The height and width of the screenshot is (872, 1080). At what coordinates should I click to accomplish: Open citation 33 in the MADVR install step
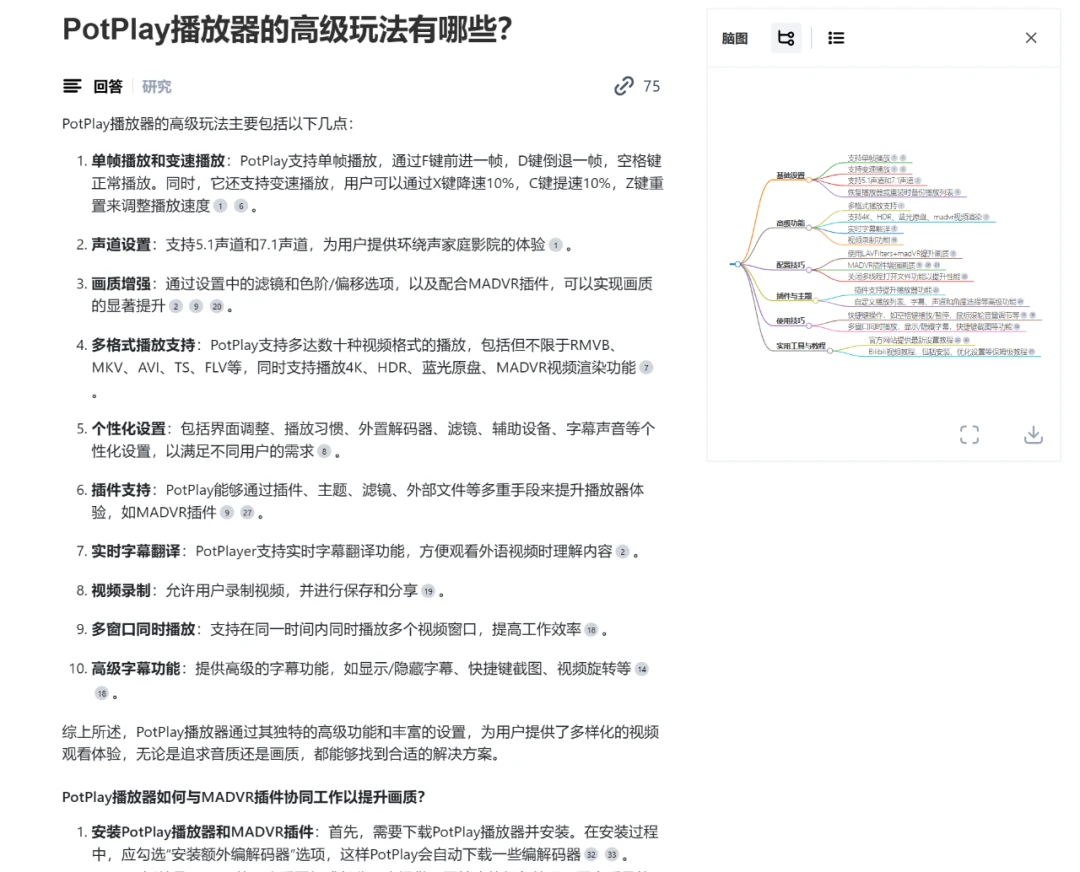(612, 855)
